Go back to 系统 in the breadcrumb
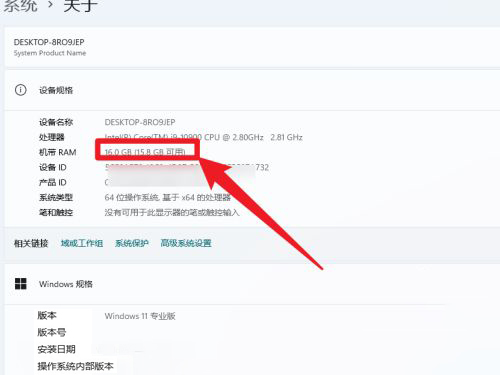 point(21,6)
